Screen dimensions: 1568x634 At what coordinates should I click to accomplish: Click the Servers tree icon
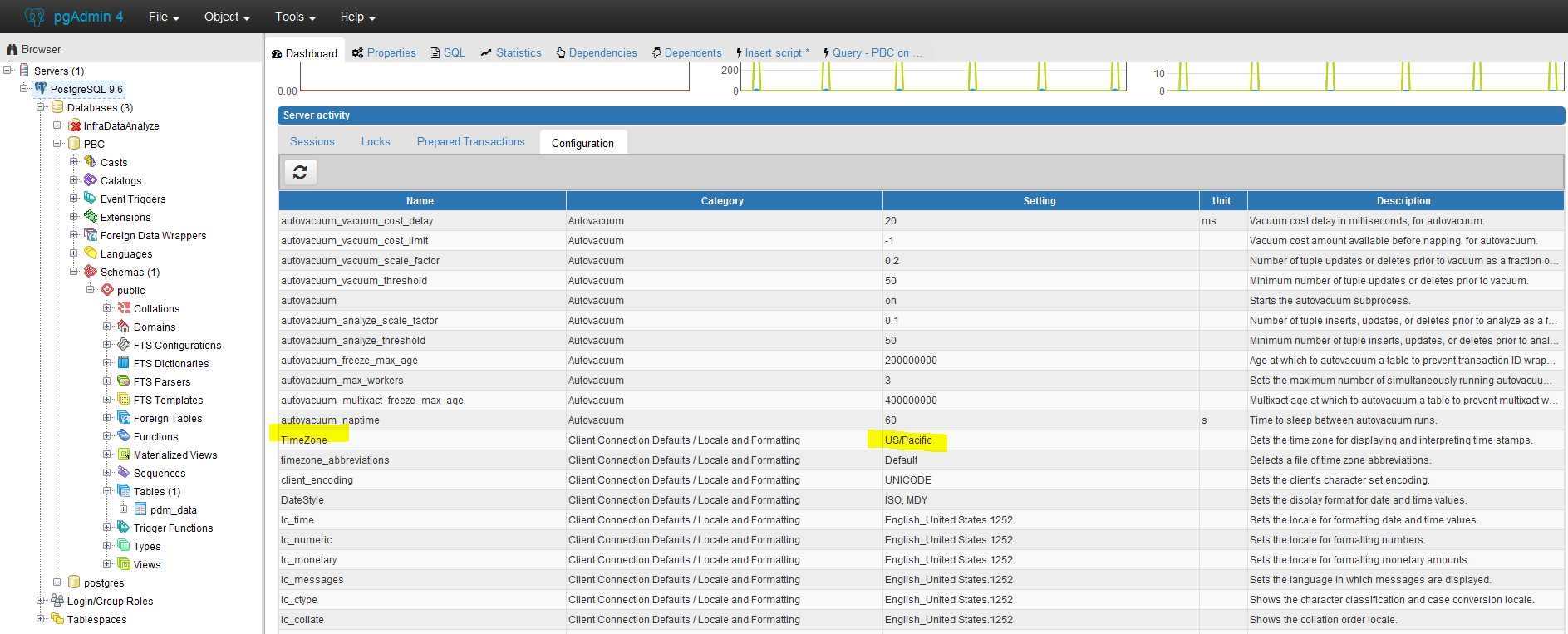click(x=24, y=71)
